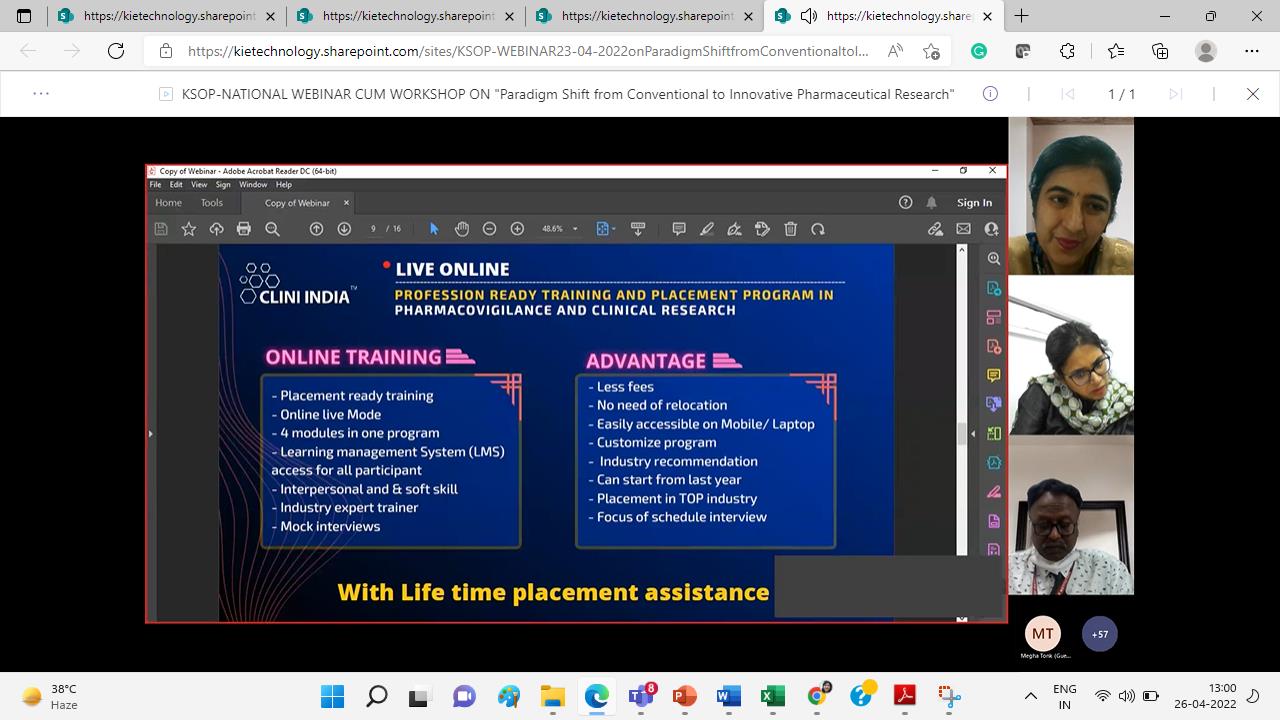Open the Grammarly extension icon
Viewport: 1280px width, 720px height.
coord(979,51)
